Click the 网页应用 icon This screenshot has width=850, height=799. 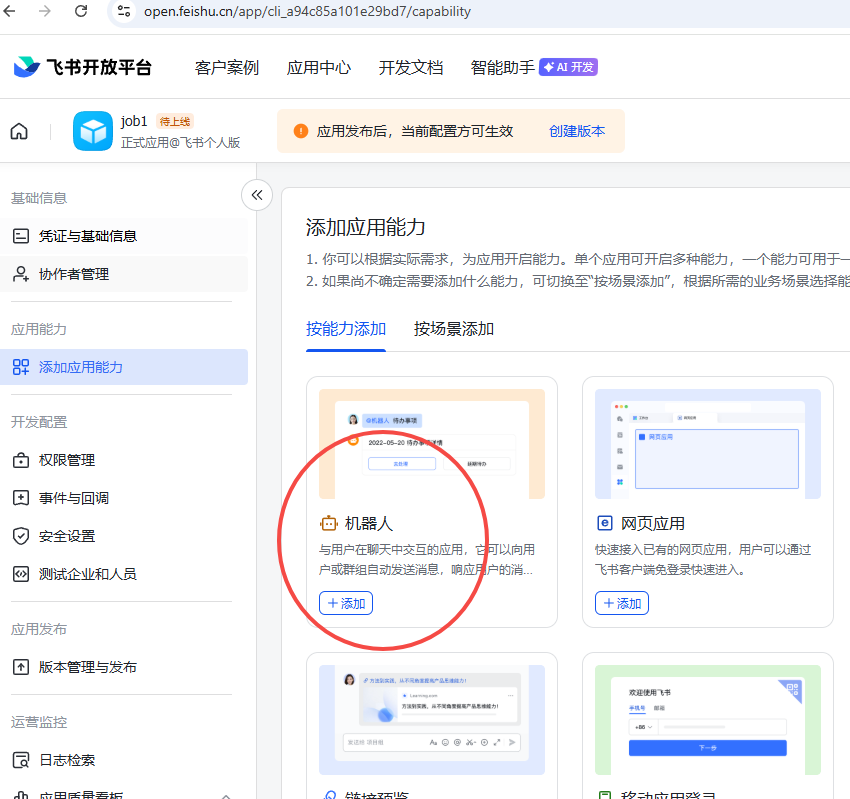pos(604,523)
